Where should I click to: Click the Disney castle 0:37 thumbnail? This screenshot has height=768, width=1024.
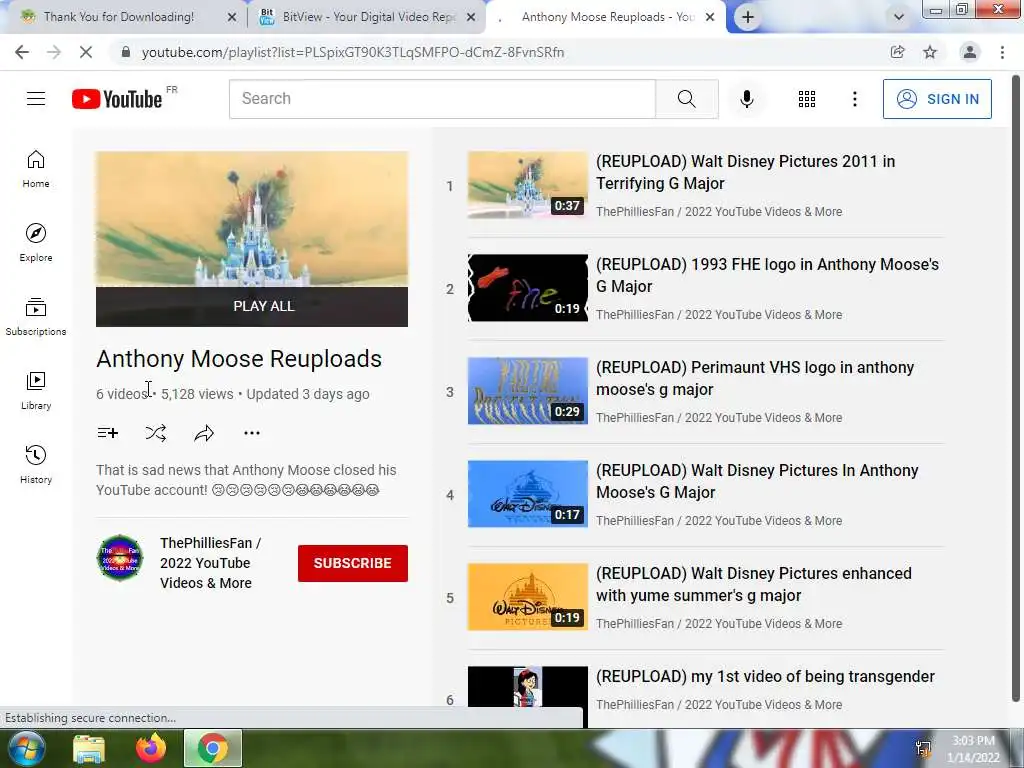click(528, 185)
